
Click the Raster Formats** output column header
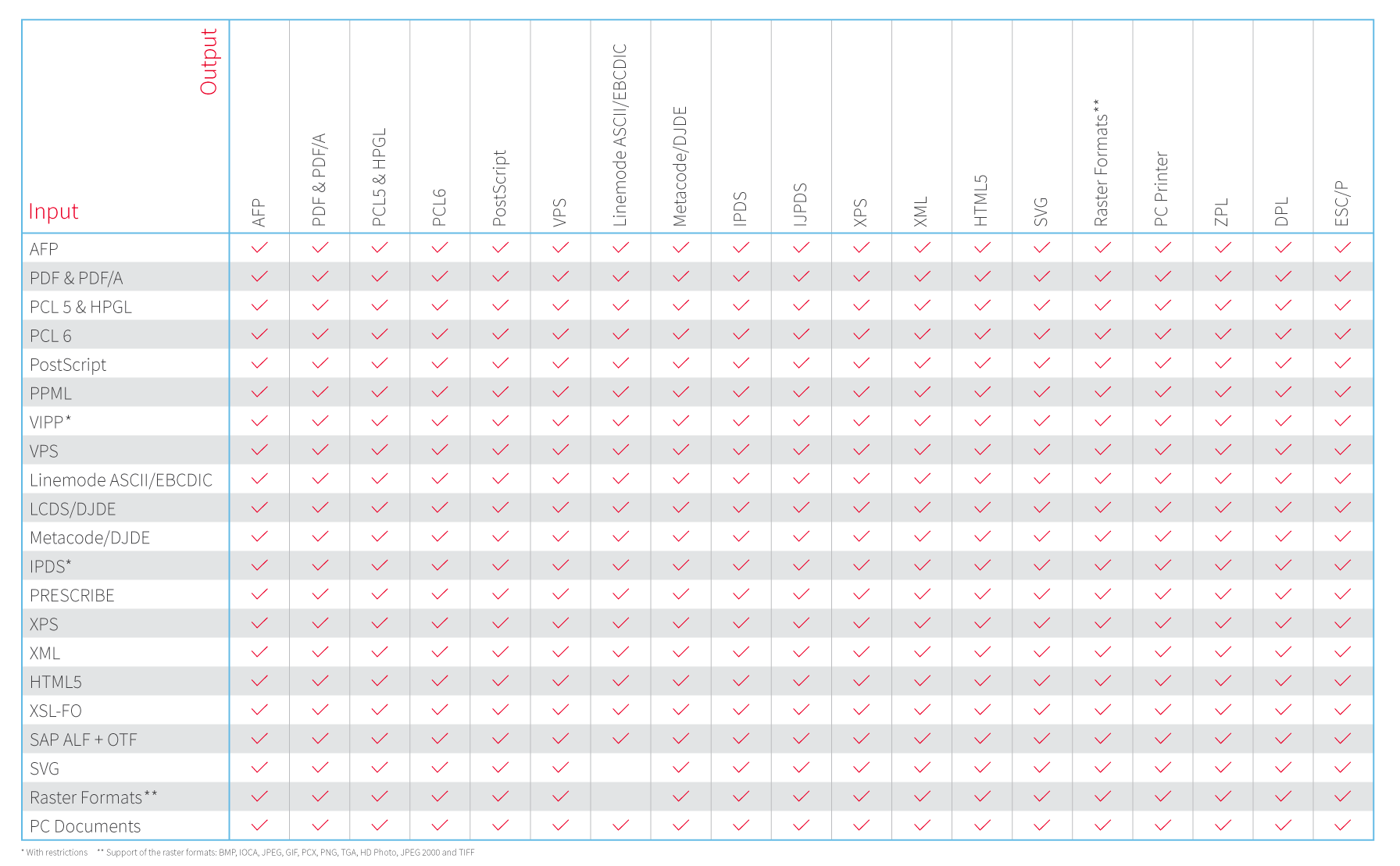1102,163
